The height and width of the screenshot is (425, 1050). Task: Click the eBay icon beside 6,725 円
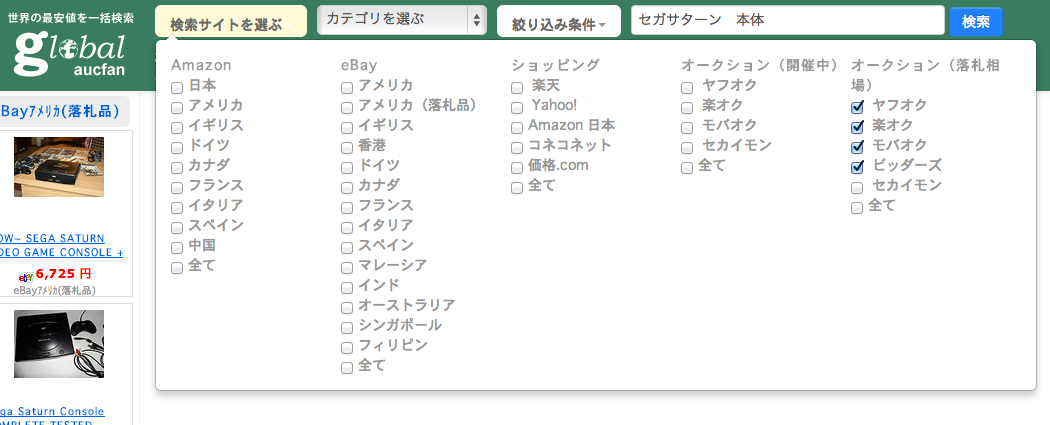27,276
